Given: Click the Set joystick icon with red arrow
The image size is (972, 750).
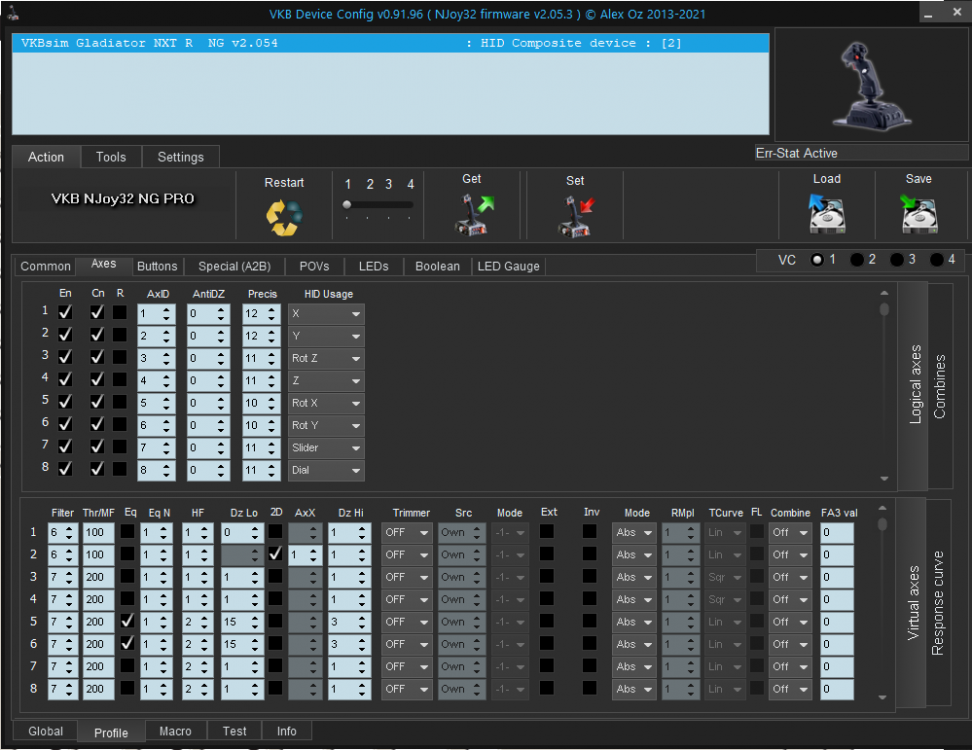Looking at the screenshot, I should click(575, 215).
